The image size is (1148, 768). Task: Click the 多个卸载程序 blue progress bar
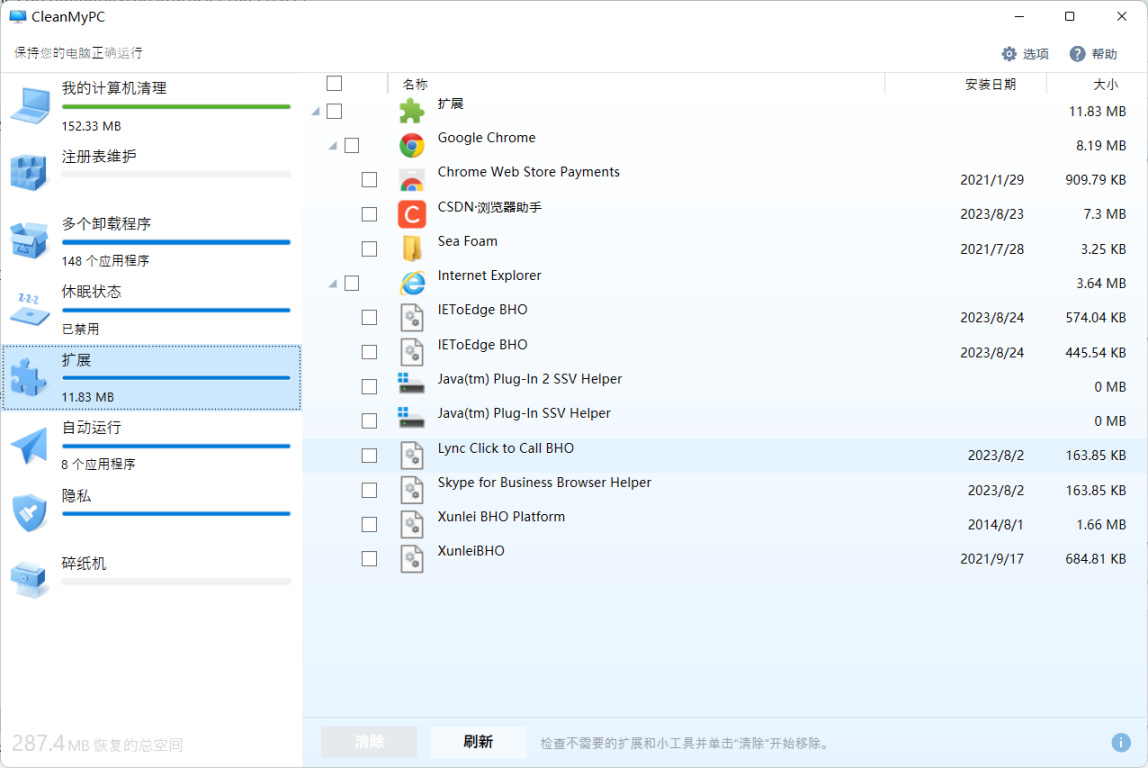pos(176,242)
